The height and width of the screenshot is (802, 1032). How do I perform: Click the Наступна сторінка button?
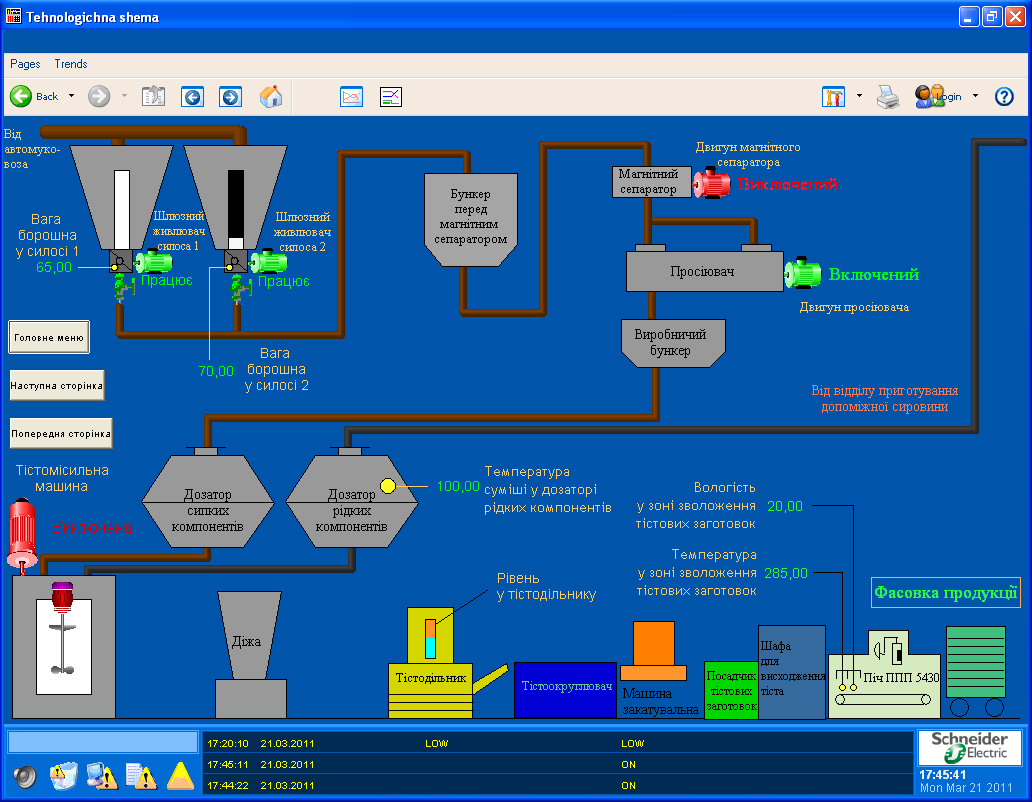coord(57,386)
